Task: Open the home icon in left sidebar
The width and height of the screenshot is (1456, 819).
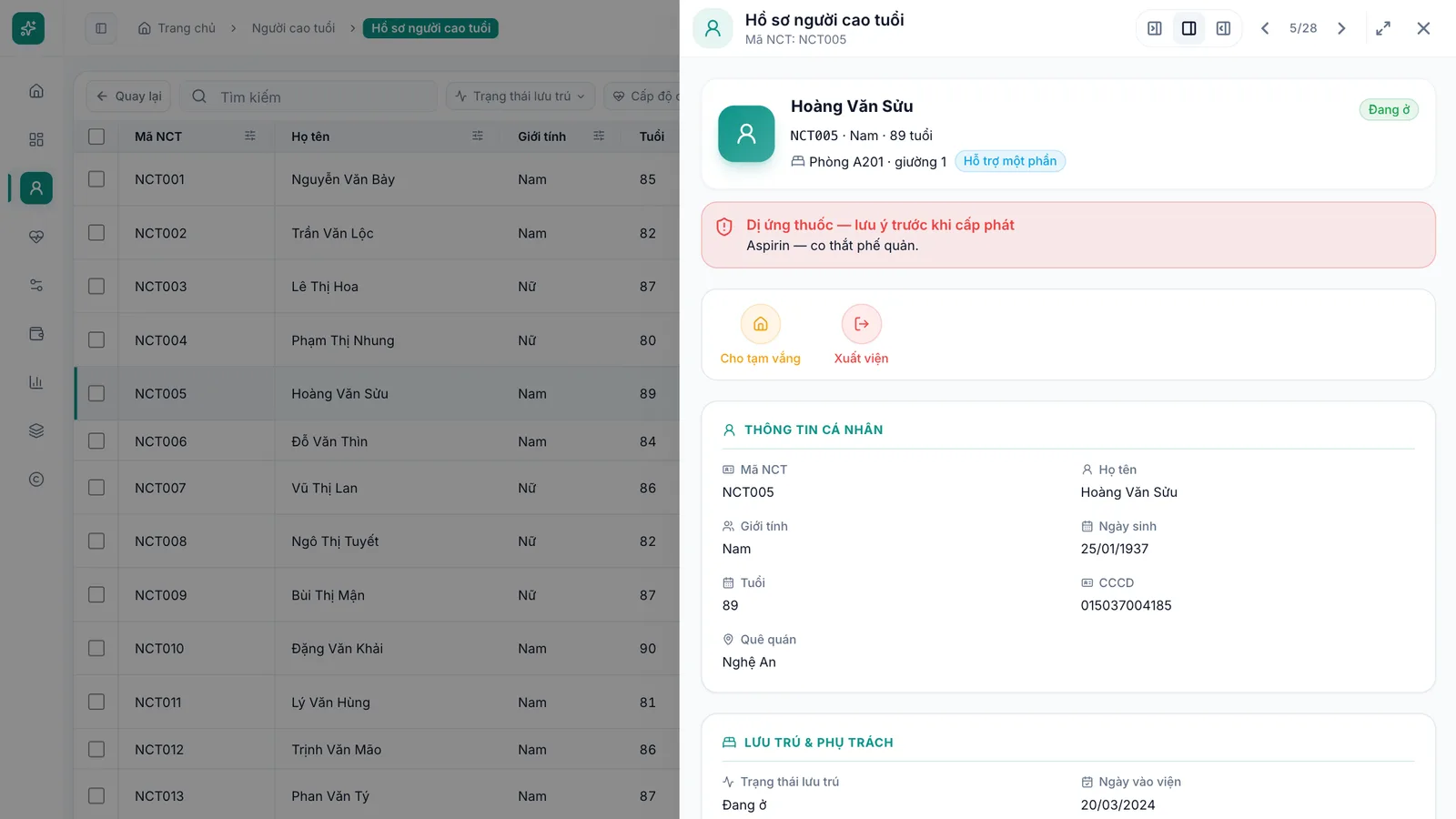Action: tap(36, 91)
